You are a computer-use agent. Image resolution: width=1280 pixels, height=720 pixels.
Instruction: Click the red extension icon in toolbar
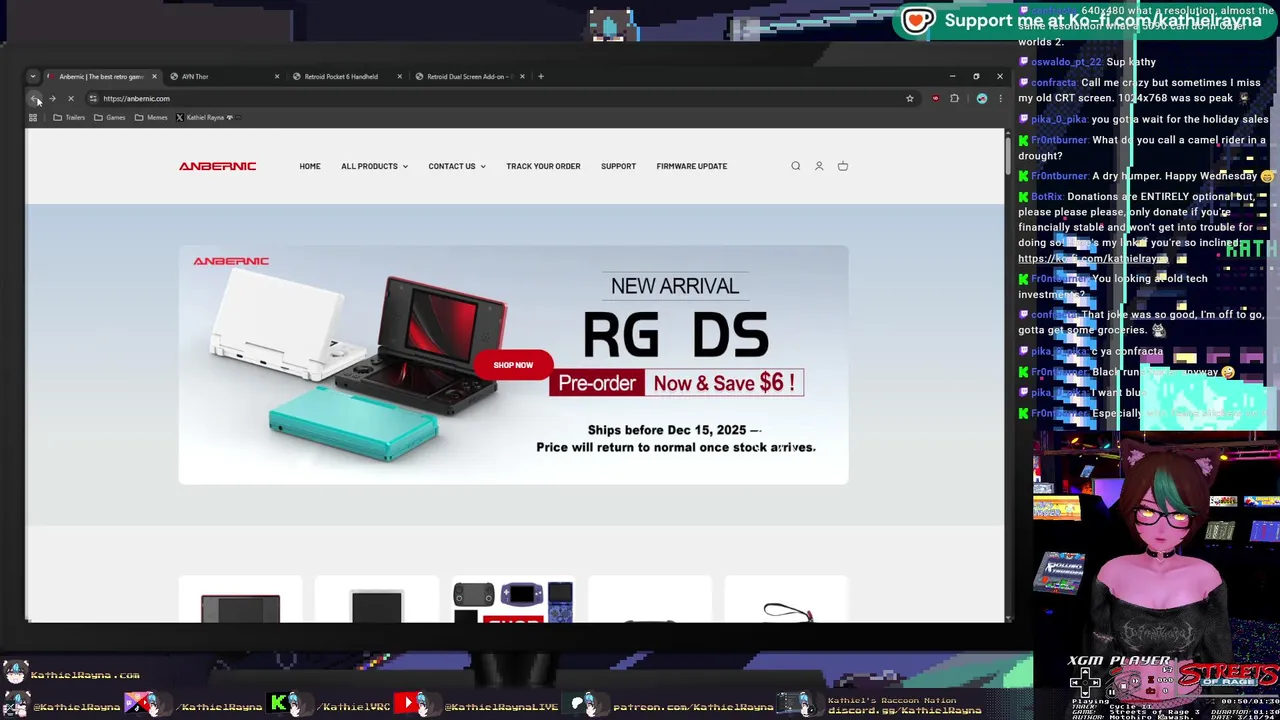click(935, 98)
